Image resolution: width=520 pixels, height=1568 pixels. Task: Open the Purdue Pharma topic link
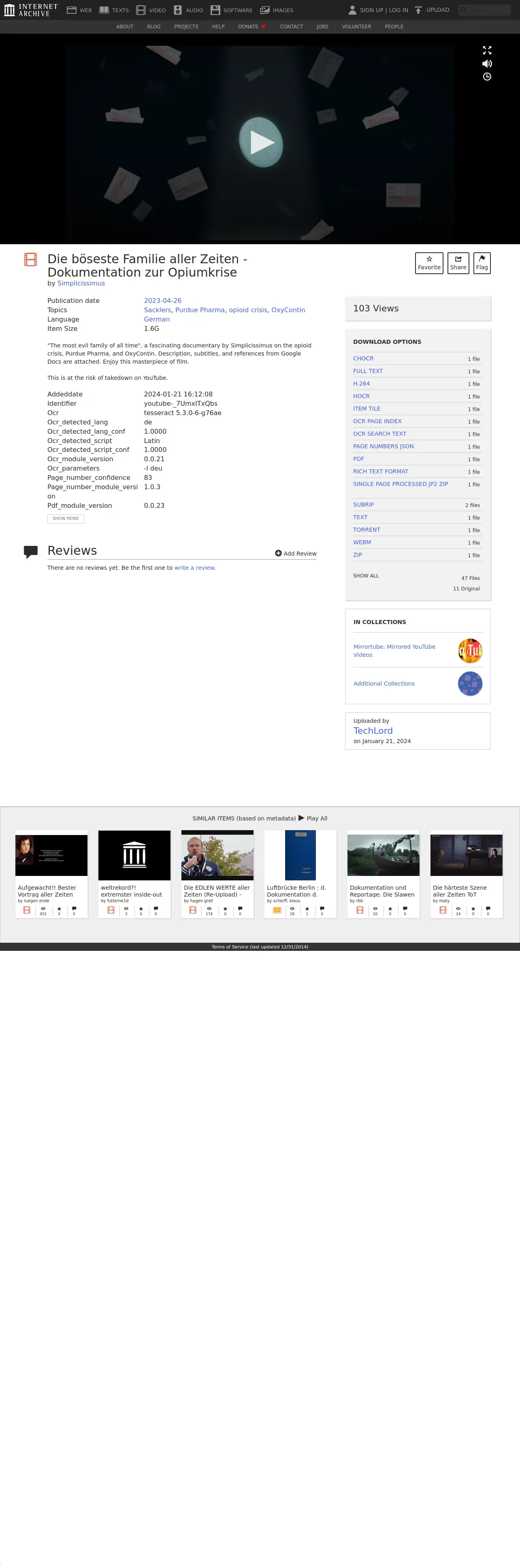pyautogui.click(x=200, y=311)
